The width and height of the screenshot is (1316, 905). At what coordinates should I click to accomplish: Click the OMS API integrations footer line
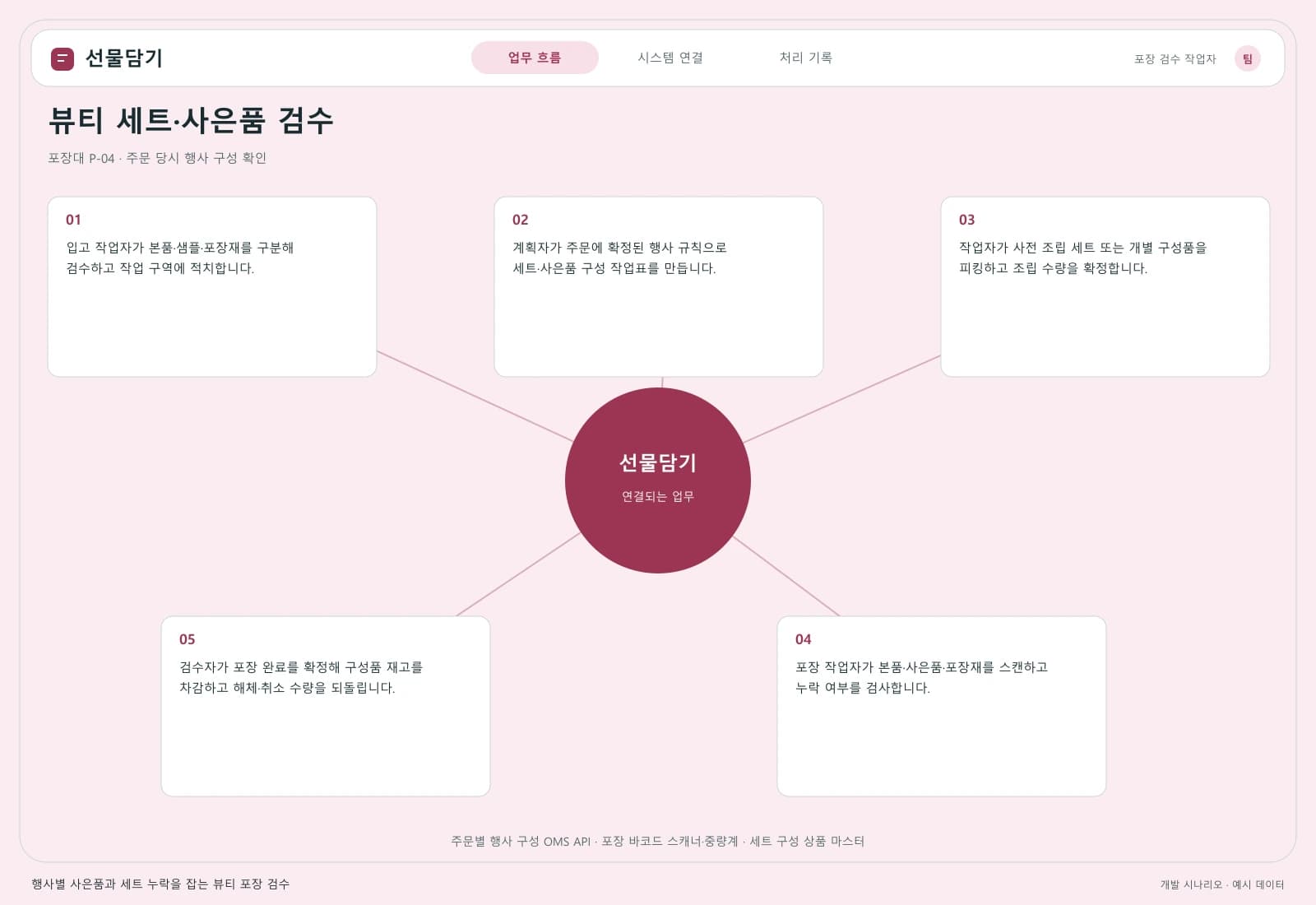658,841
